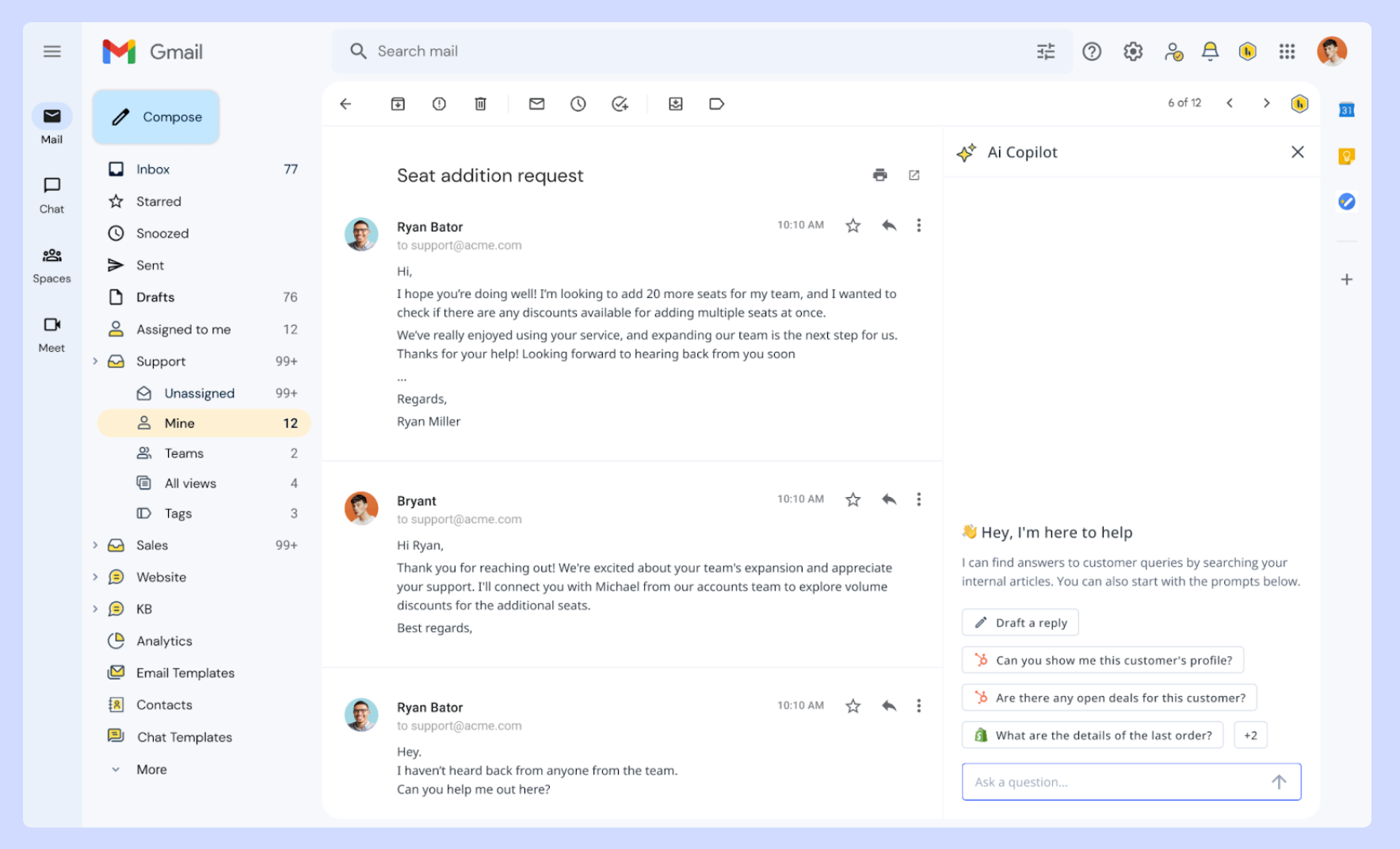Close the Ai Copilot panel
The image size is (1400, 849).
(x=1297, y=152)
